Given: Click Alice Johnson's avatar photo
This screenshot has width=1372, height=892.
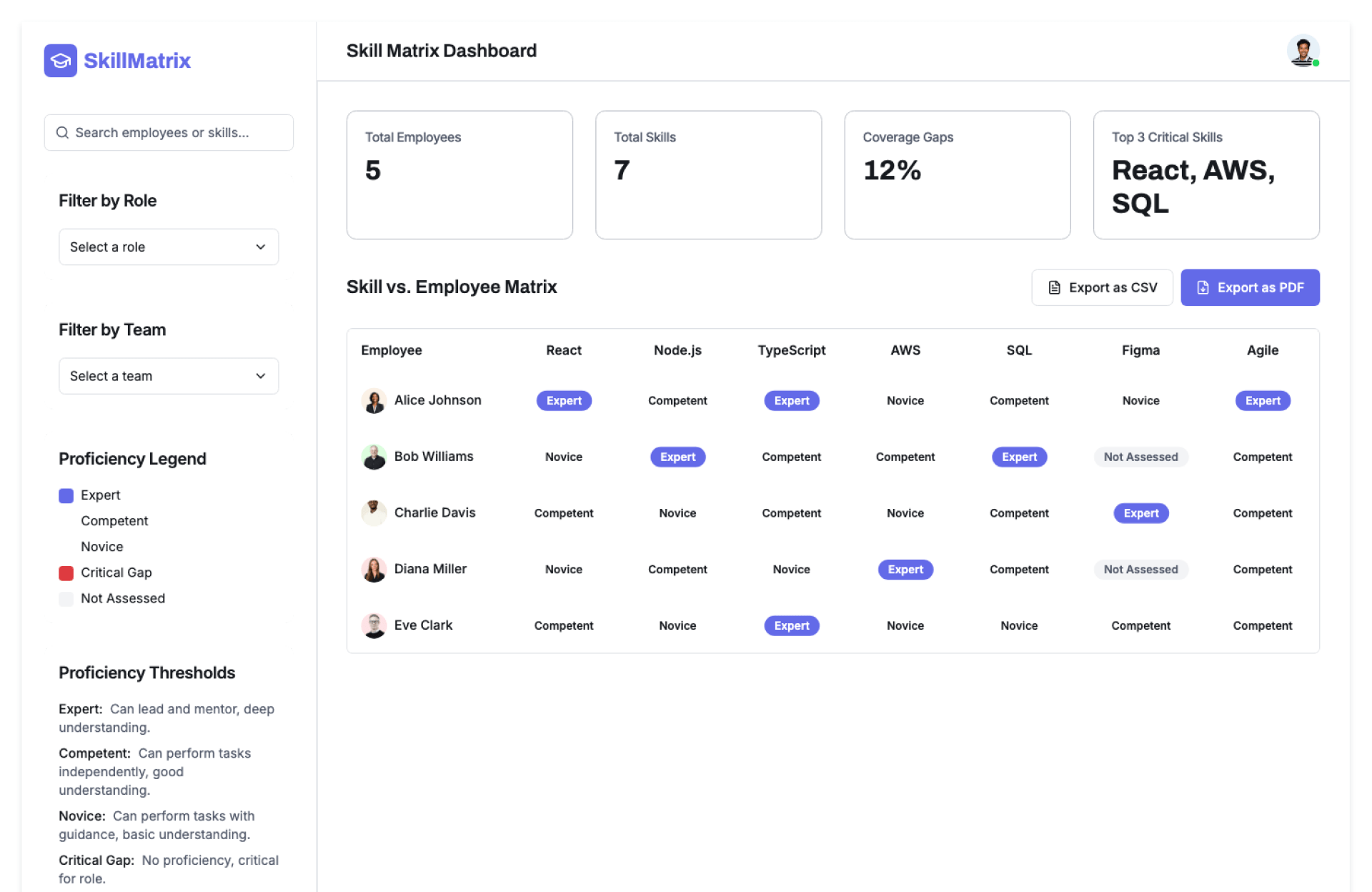Looking at the screenshot, I should click(x=373, y=401).
